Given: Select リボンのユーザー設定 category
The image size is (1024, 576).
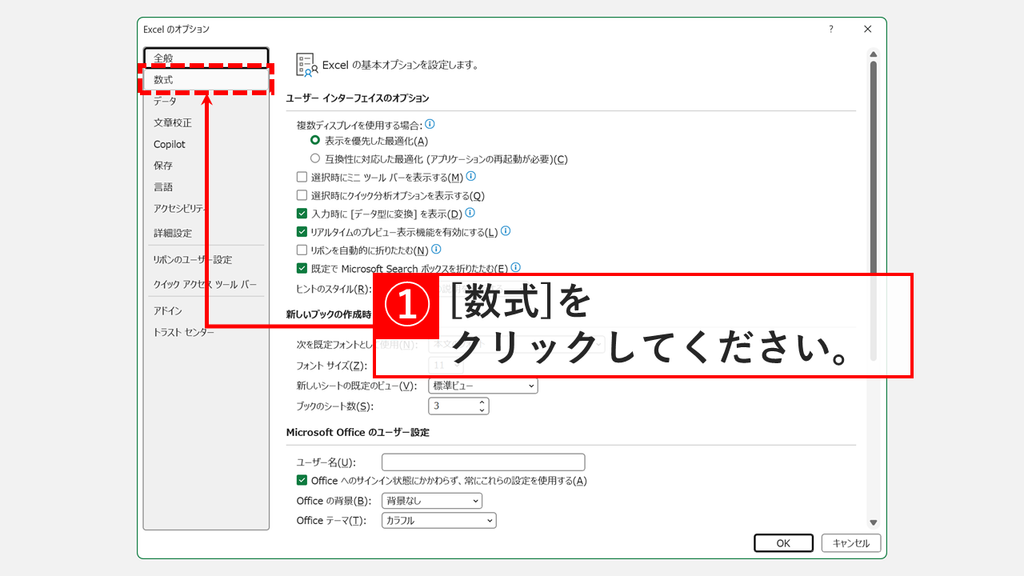Looking at the screenshot, I should (x=206, y=259).
